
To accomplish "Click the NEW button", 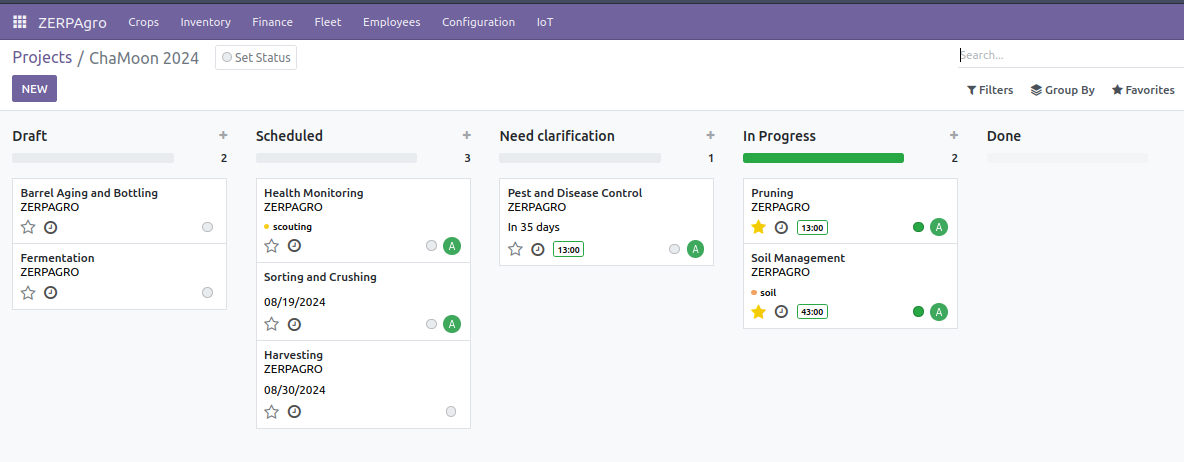I will (x=34, y=88).
